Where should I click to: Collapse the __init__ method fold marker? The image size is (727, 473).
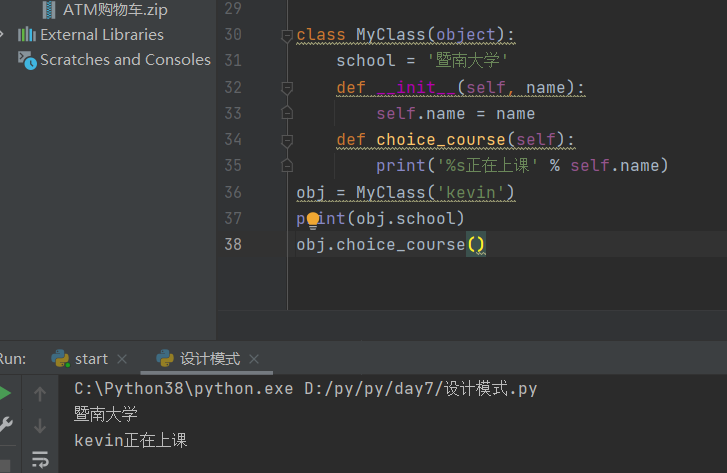point(287,88)
